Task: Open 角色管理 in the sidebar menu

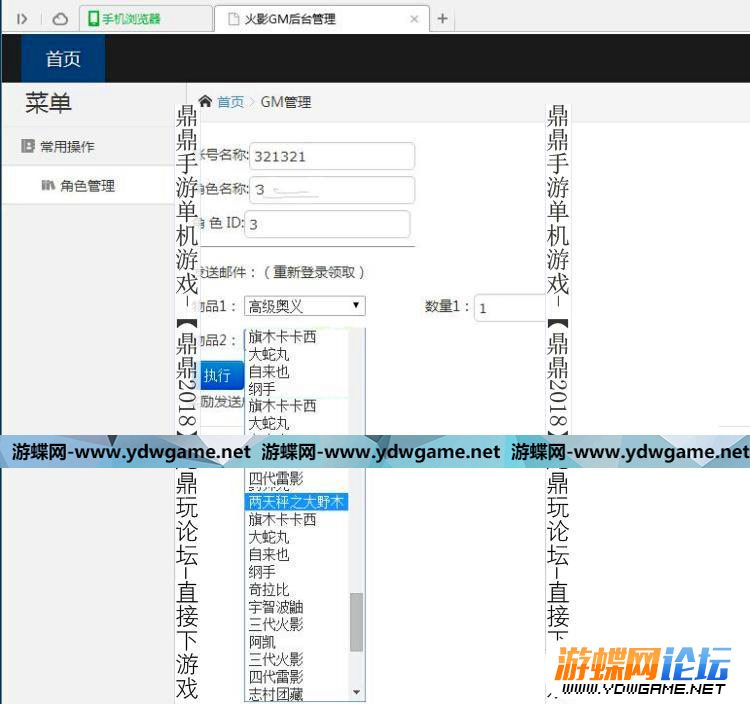Action: pyautogui.click(x=88, y=186)
